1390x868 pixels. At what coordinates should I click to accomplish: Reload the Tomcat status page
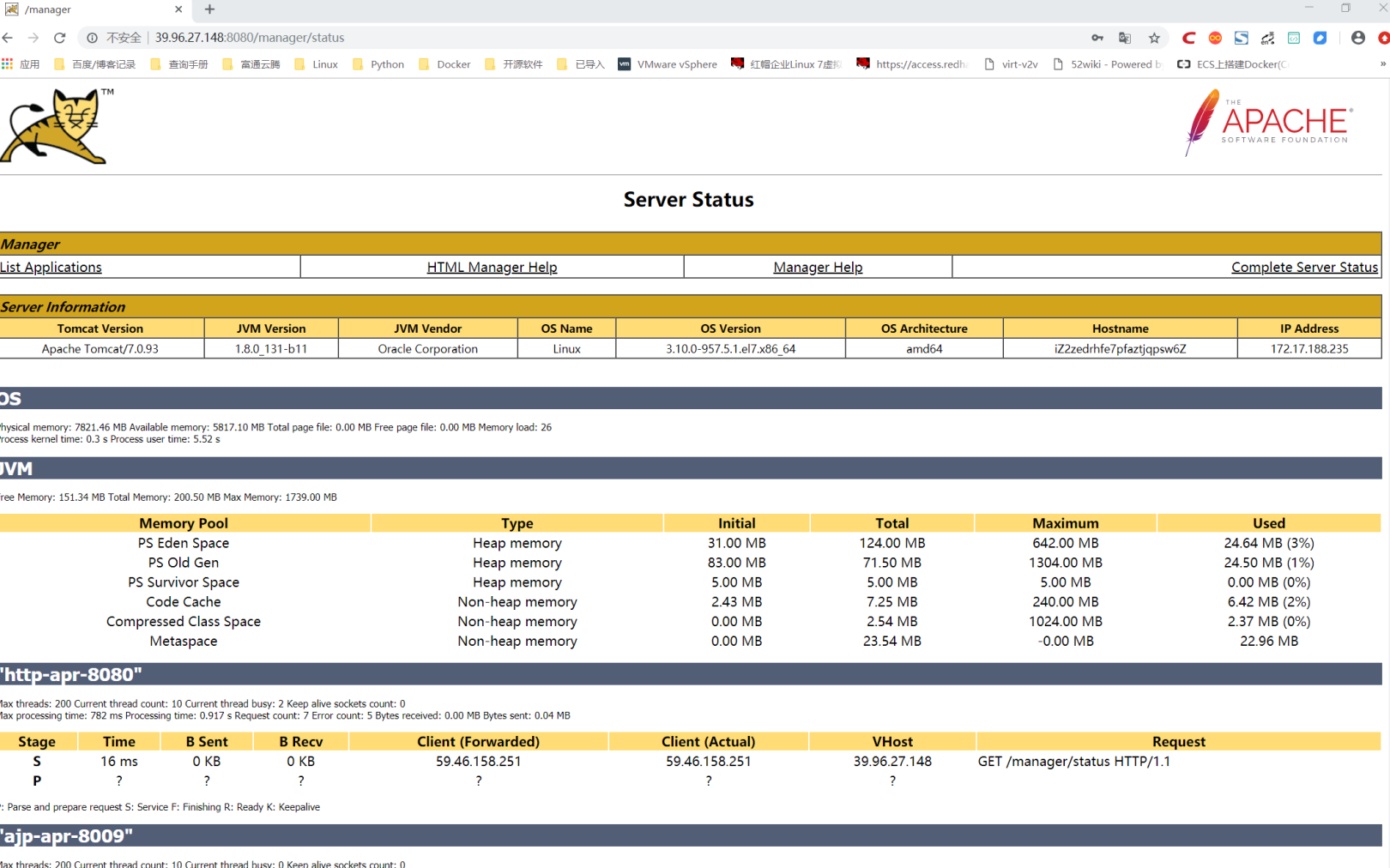click(59, 38)
